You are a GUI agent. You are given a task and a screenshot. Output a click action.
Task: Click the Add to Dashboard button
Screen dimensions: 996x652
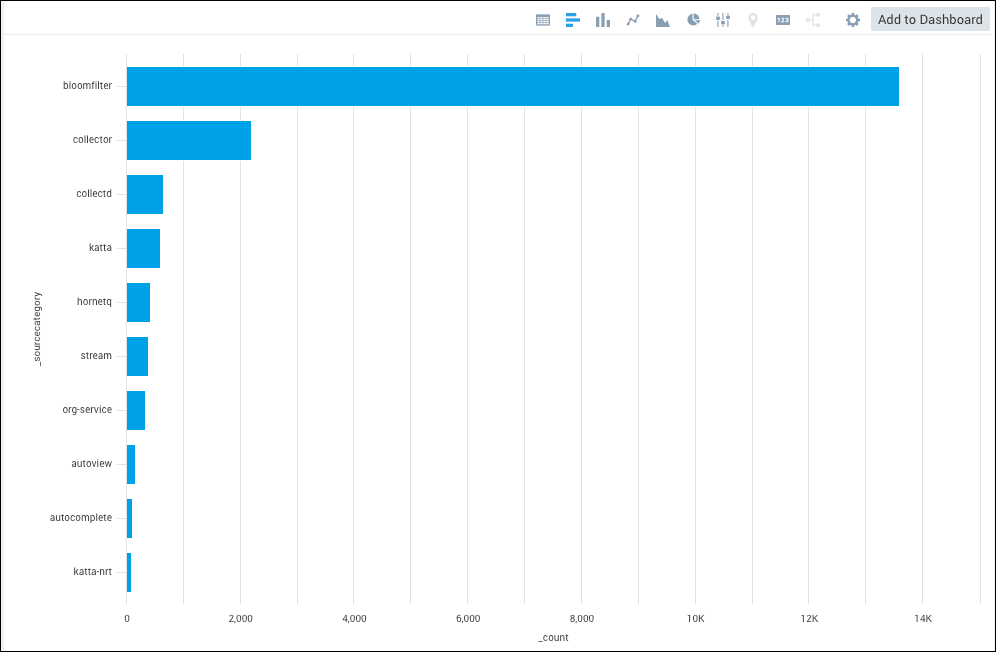coord(929,19)
